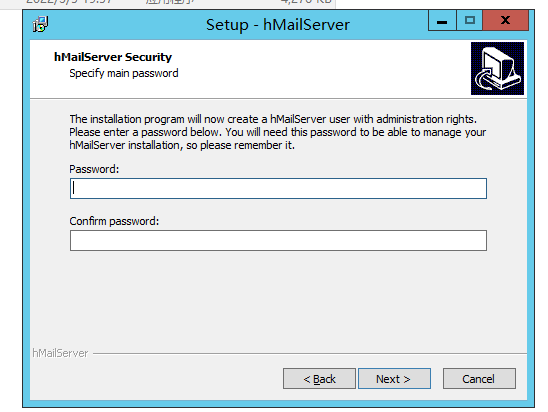Image resolution: width=548 pixels, height=412 pixels.
Task: Click the 'Confirm password:' label
Action: [114, 221]
